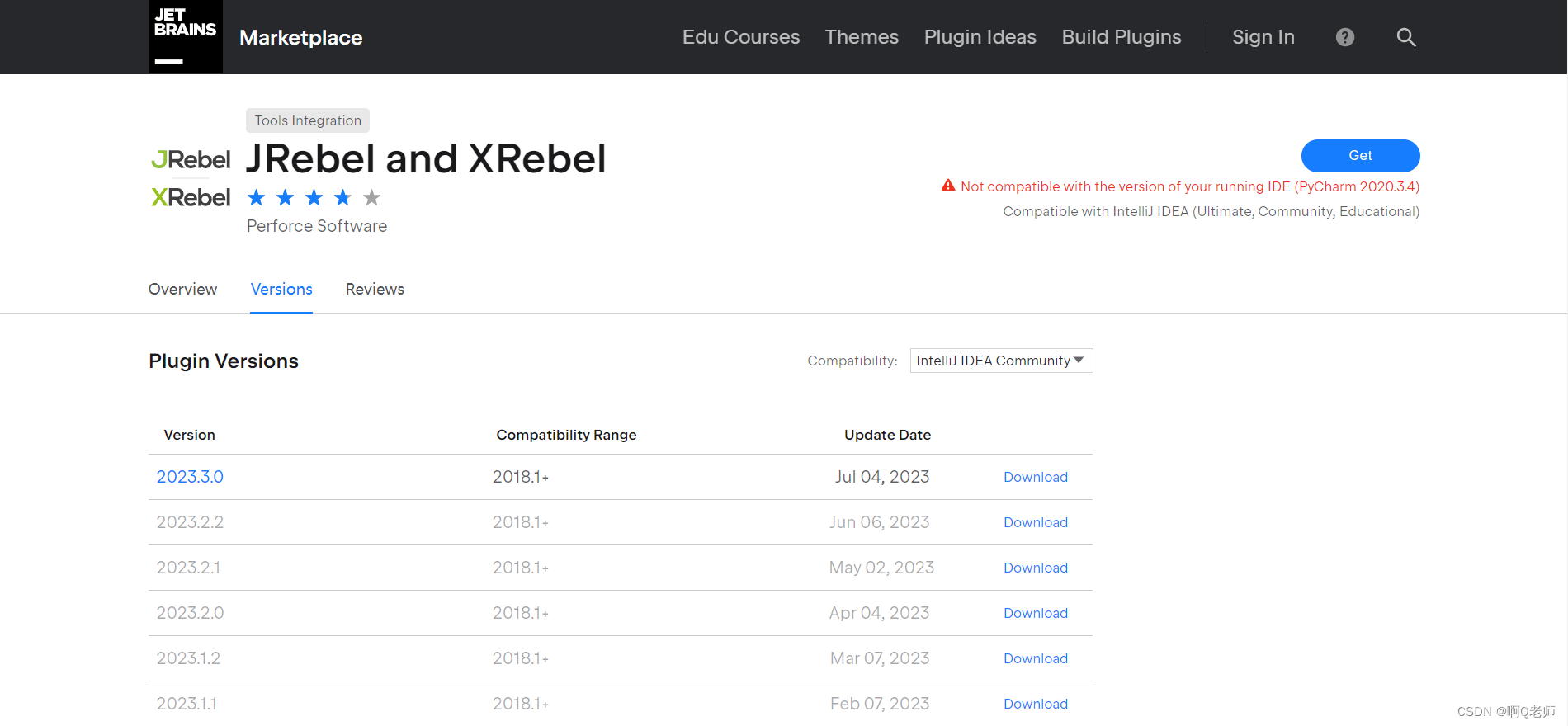Click the Apr 04, 2023 date

pos(880,613)
